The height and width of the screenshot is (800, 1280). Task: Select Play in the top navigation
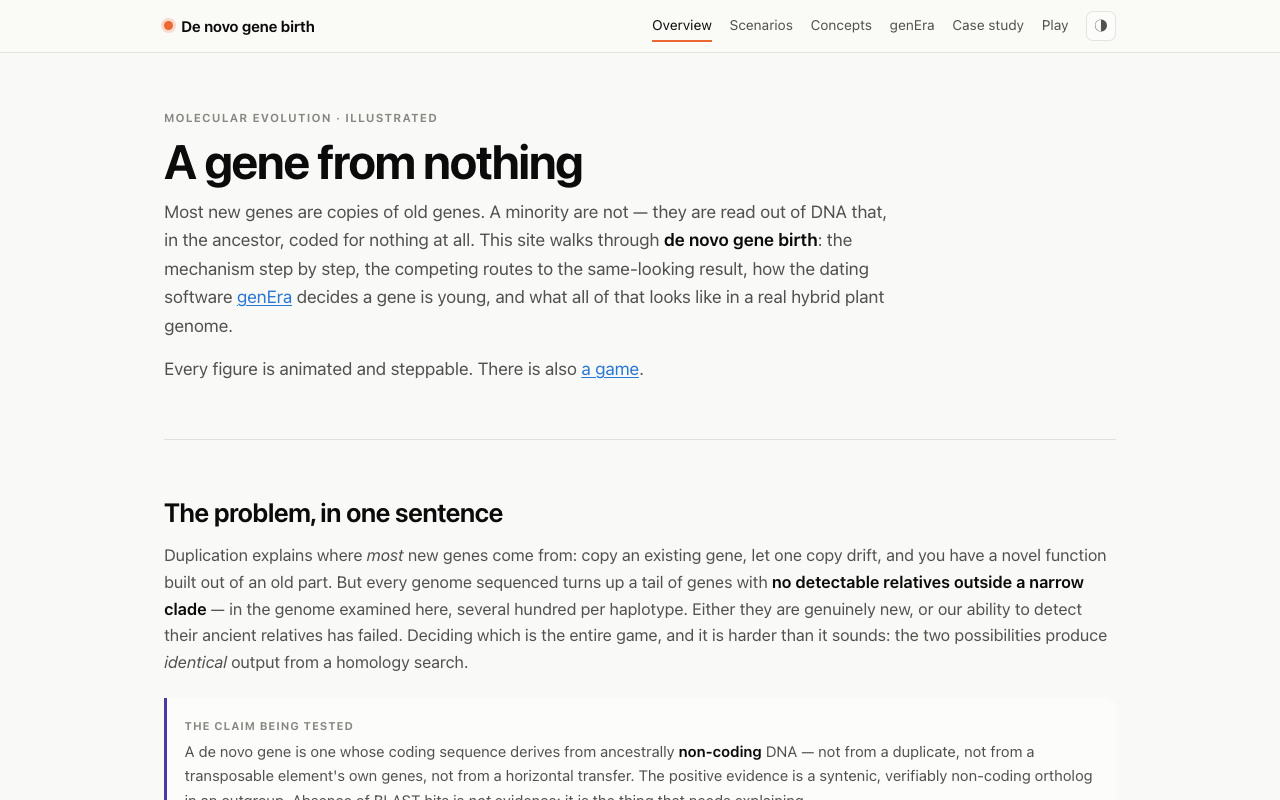(x=1055, y=25)
